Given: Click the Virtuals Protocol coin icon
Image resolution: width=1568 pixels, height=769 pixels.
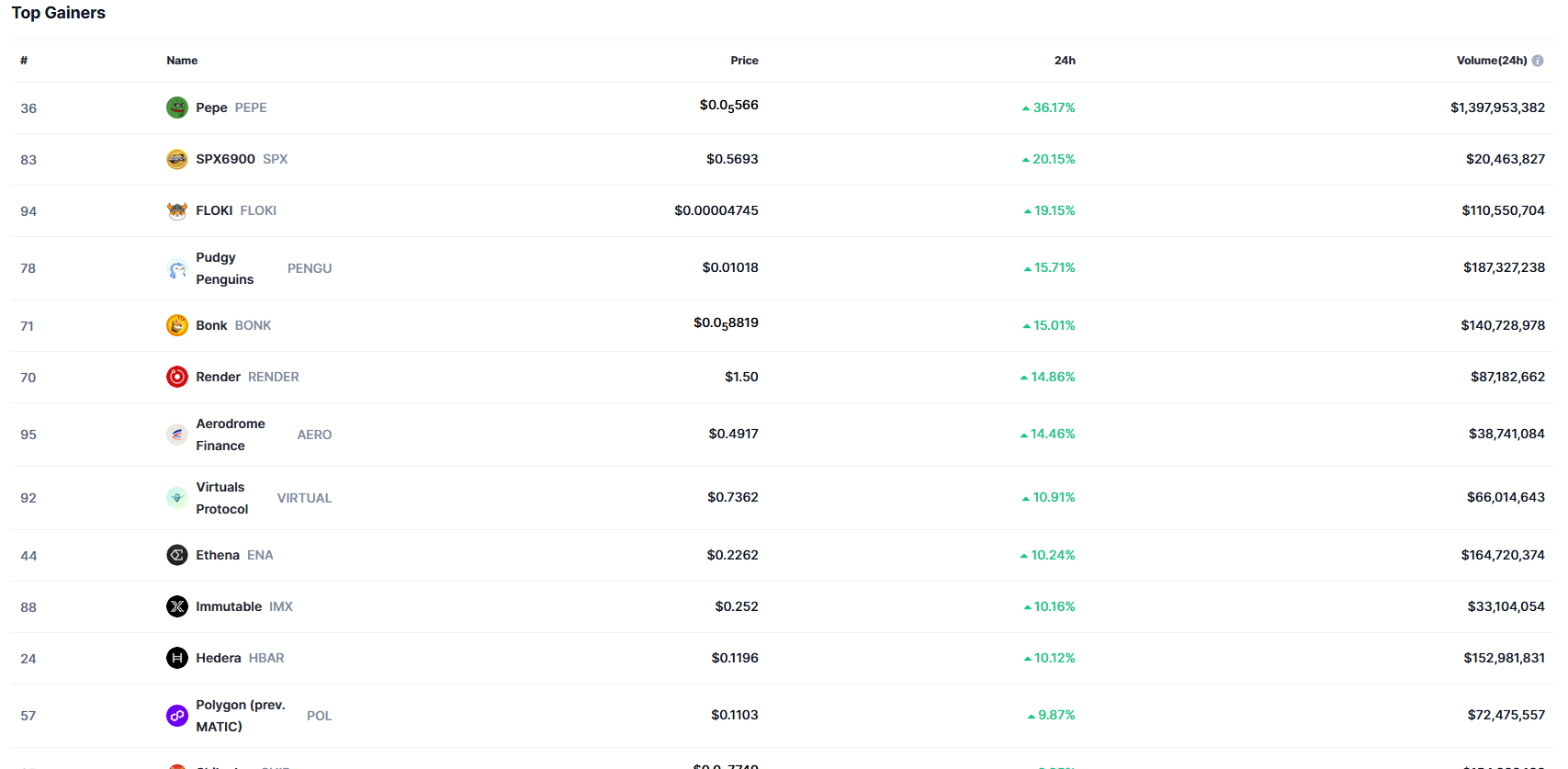Looking at the screenshot, I should point(177,498).
